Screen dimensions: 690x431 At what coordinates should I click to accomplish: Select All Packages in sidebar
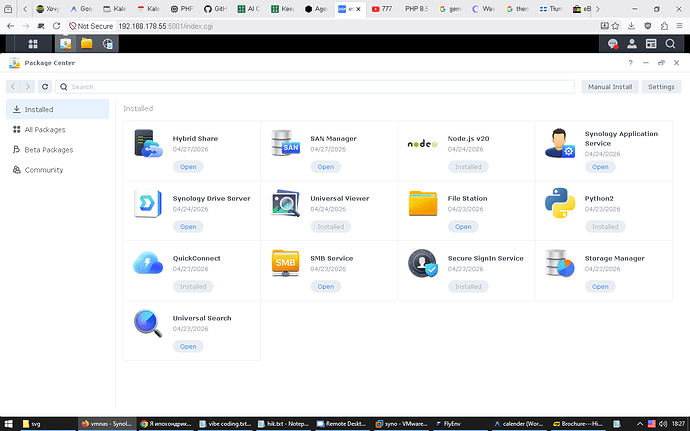point(57,129)
